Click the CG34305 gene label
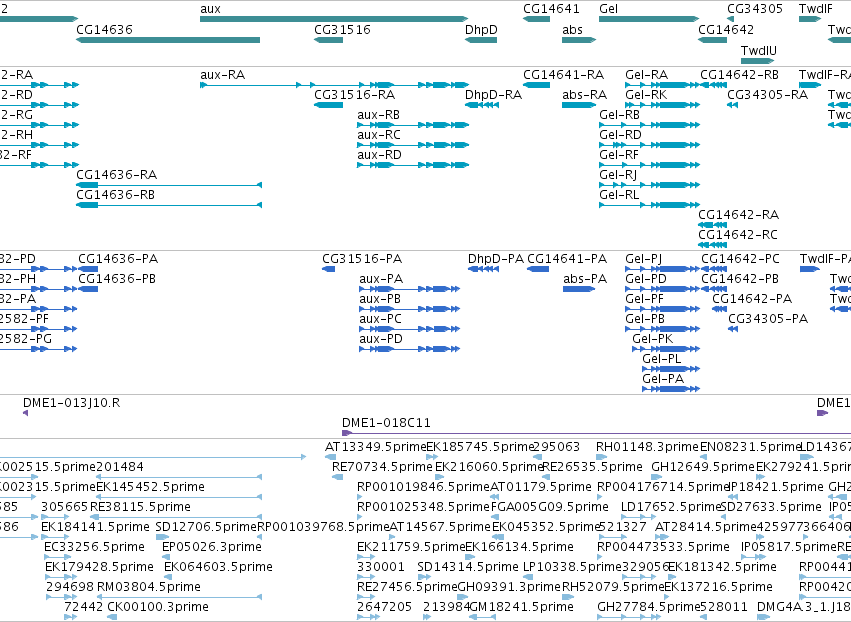Viewport: 851px width, 622px height. (754, 9)
